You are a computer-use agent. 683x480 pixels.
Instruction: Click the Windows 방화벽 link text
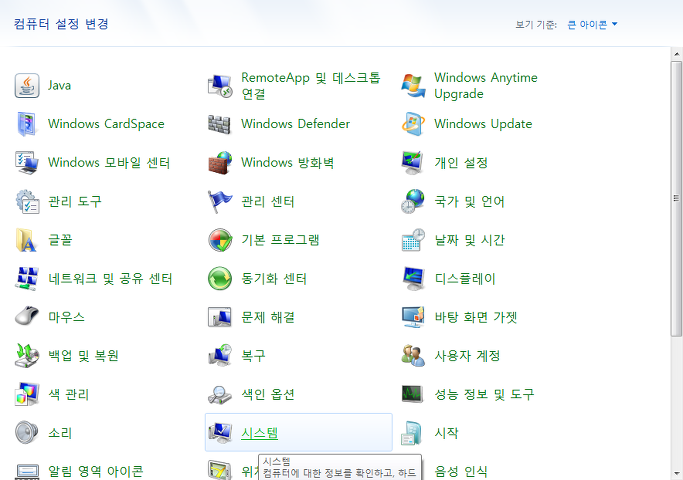pos(287,162)
